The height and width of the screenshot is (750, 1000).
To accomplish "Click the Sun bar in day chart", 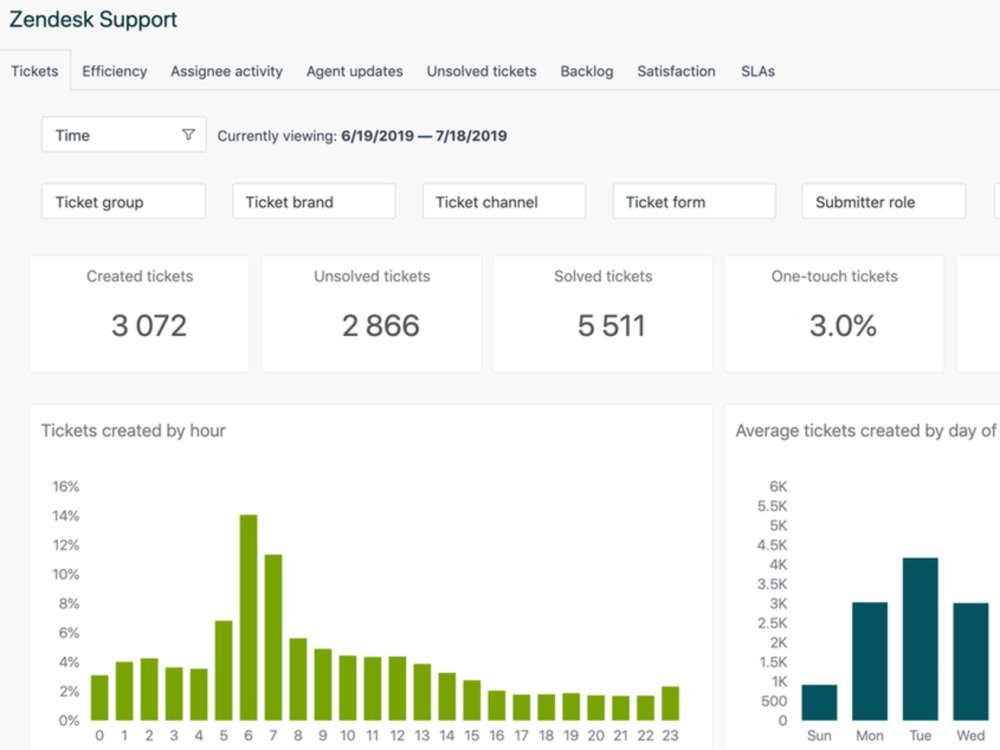I will click(820, 703).
